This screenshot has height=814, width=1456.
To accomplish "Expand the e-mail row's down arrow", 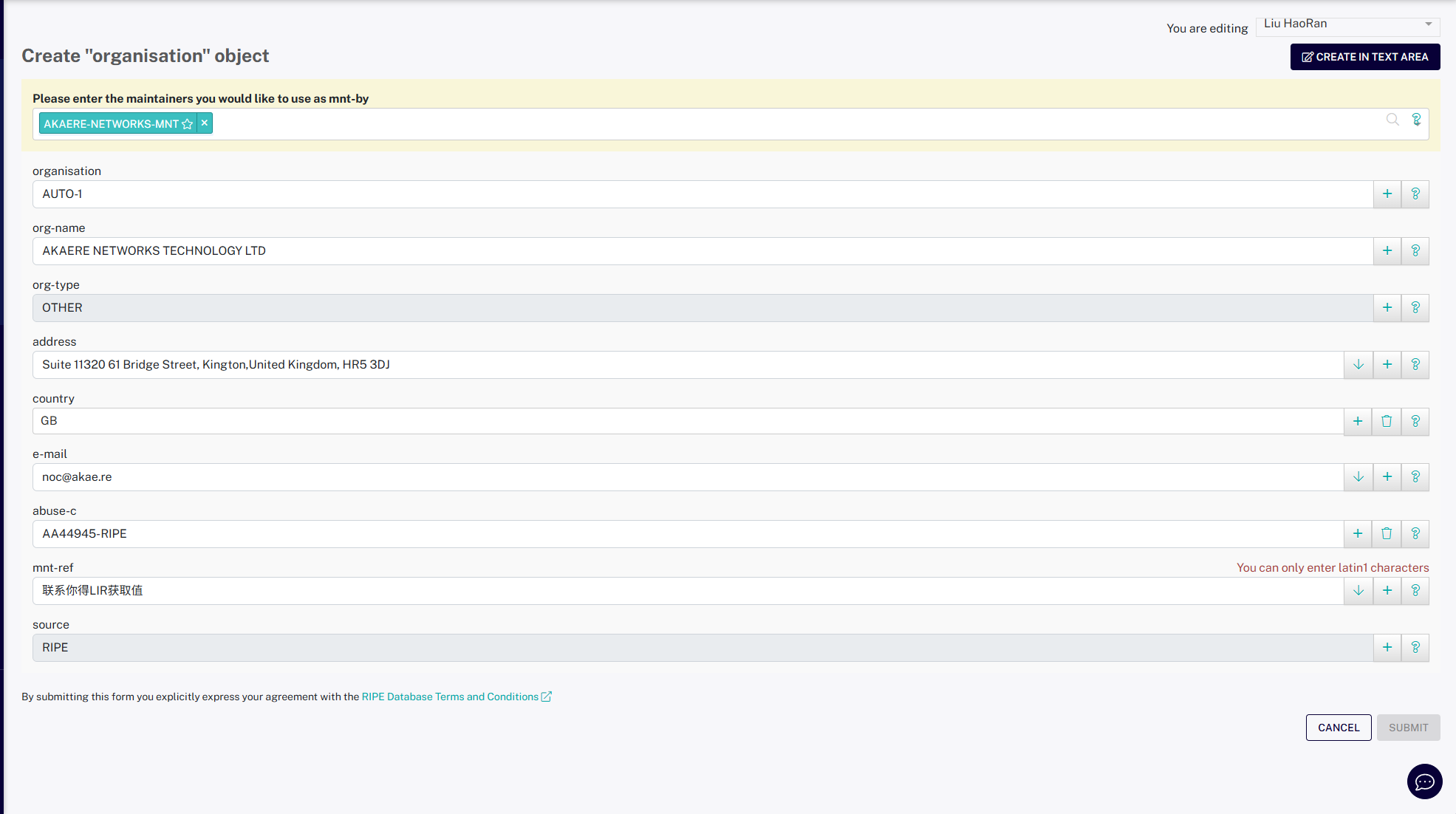I will [x=1358, y=477].
